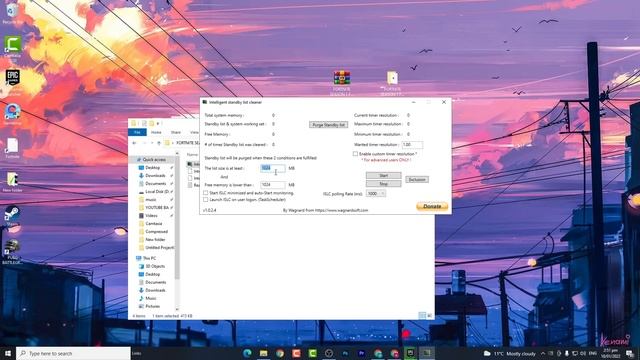The width and height of the screenshot is (640, 360).
Task: Click the Start button in ISLC
Action: tap(384, 176)
